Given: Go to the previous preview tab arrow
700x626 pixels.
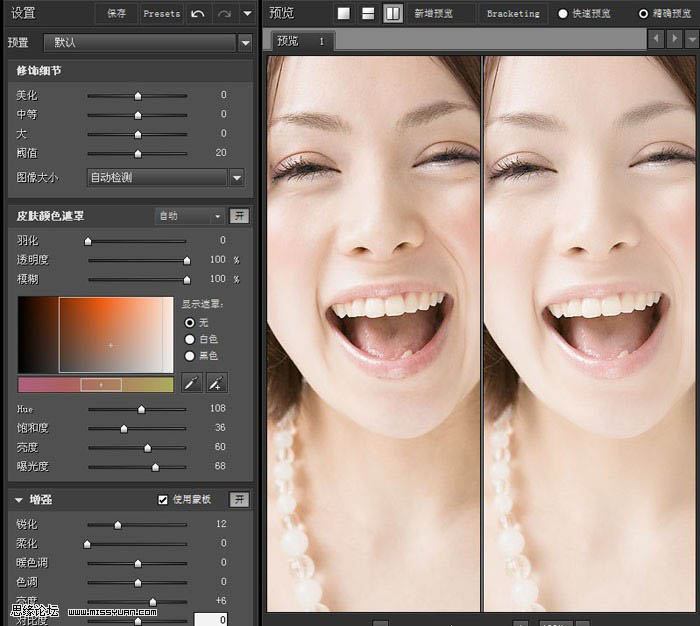Looking at the screenshot, I should point(656,39).
